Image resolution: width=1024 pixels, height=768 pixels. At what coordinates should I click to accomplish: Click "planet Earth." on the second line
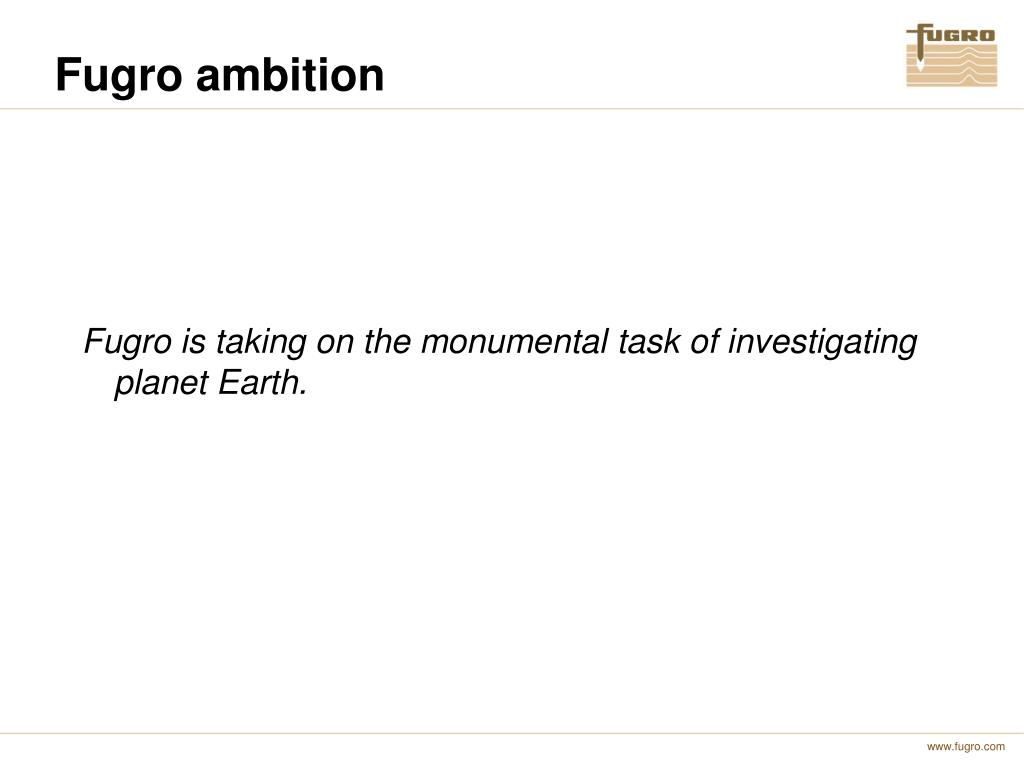pyautogui.click(x=211, y=383)
